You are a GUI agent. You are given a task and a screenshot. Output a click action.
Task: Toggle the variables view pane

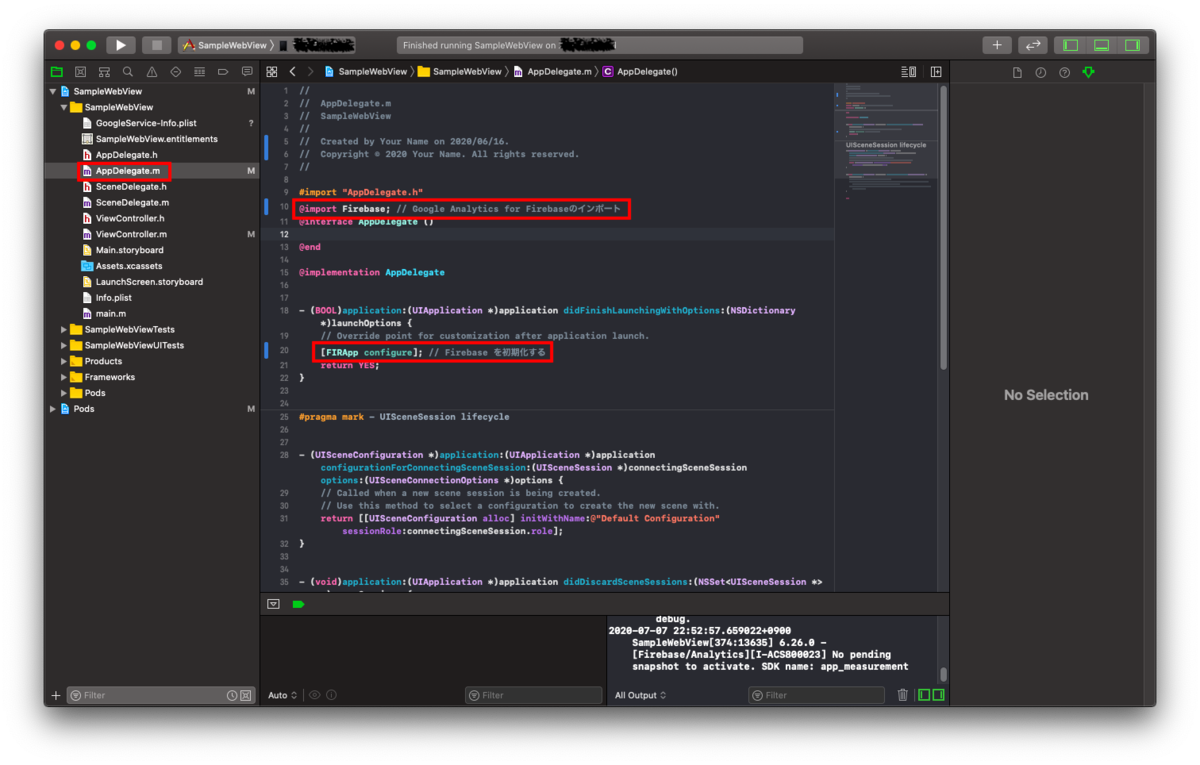(x=924, y=695)
